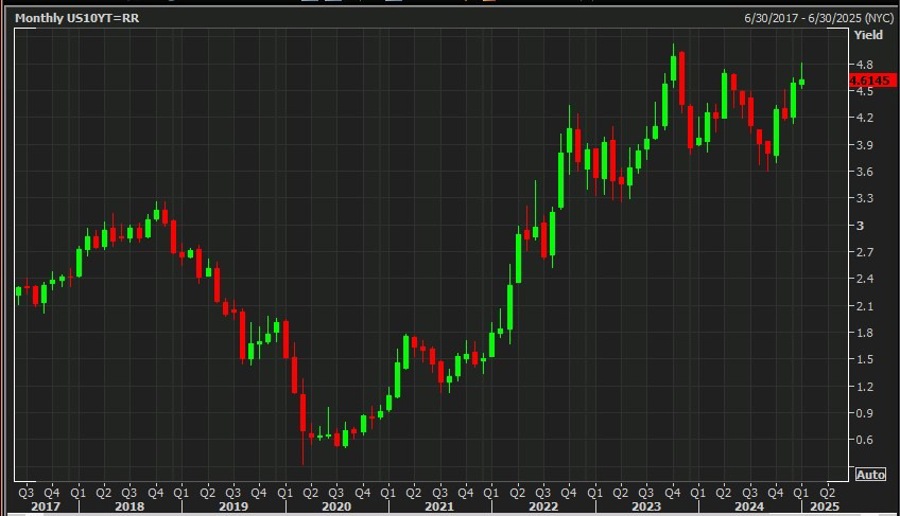Click the 3.3 yield axis label

(x=864, y=199)
